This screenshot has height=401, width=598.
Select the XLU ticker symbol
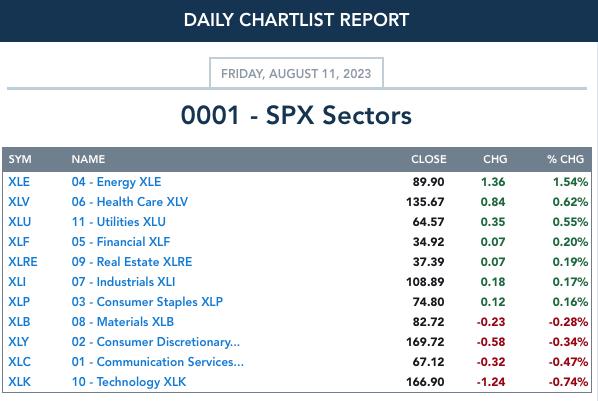click(19, 222)
